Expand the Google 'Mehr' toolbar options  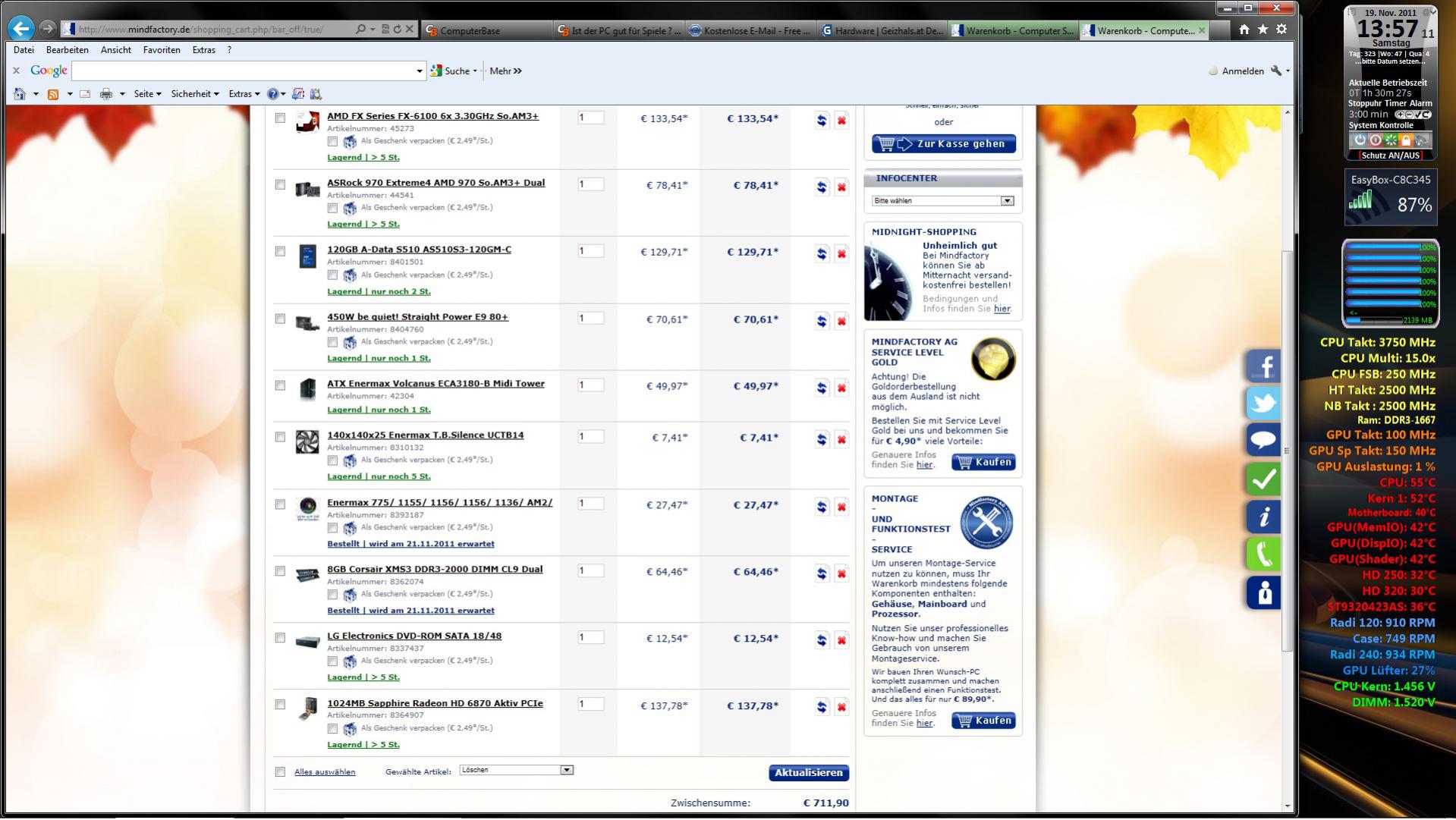point(505,71)
